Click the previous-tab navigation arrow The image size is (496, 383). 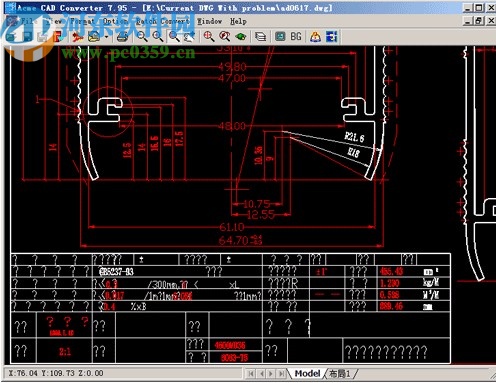[x=261, y=374]
